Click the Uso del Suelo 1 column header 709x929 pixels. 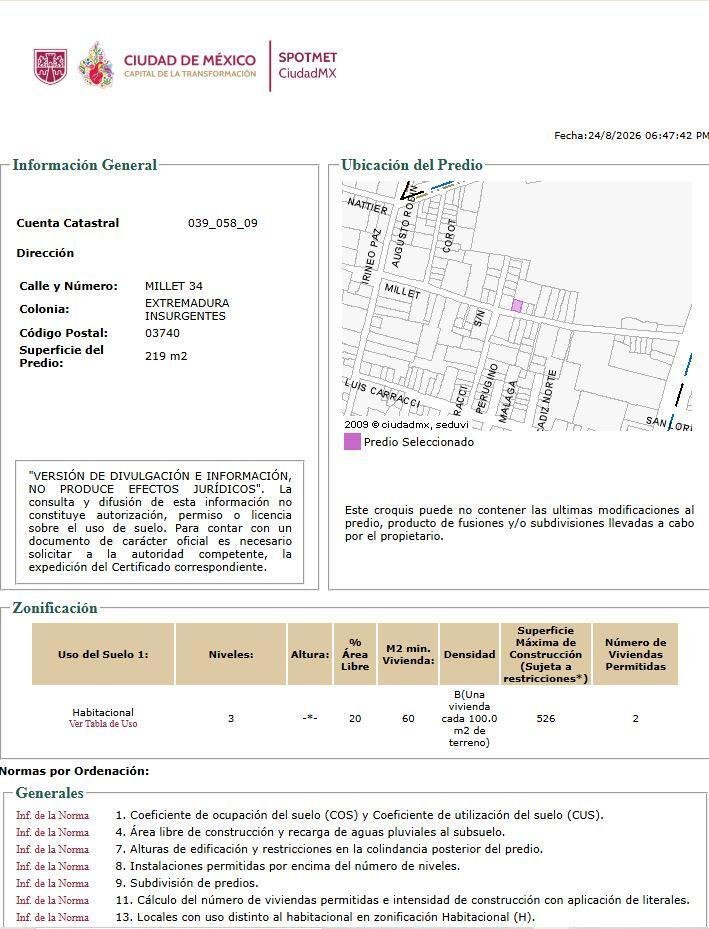click(103, 654)
